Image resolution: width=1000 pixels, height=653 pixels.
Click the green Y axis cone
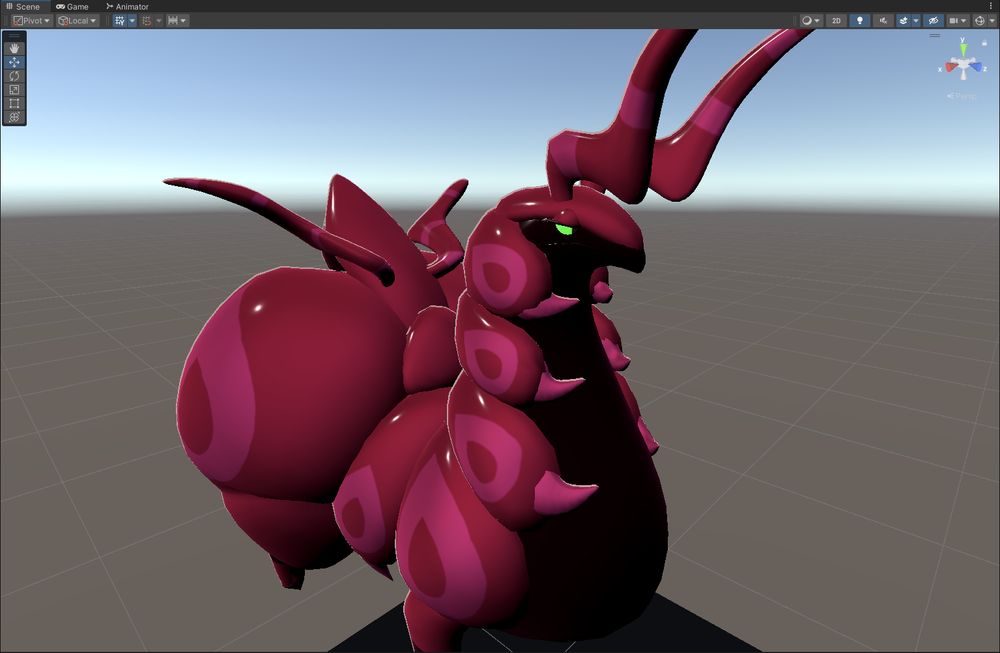[x=963, y=49]
